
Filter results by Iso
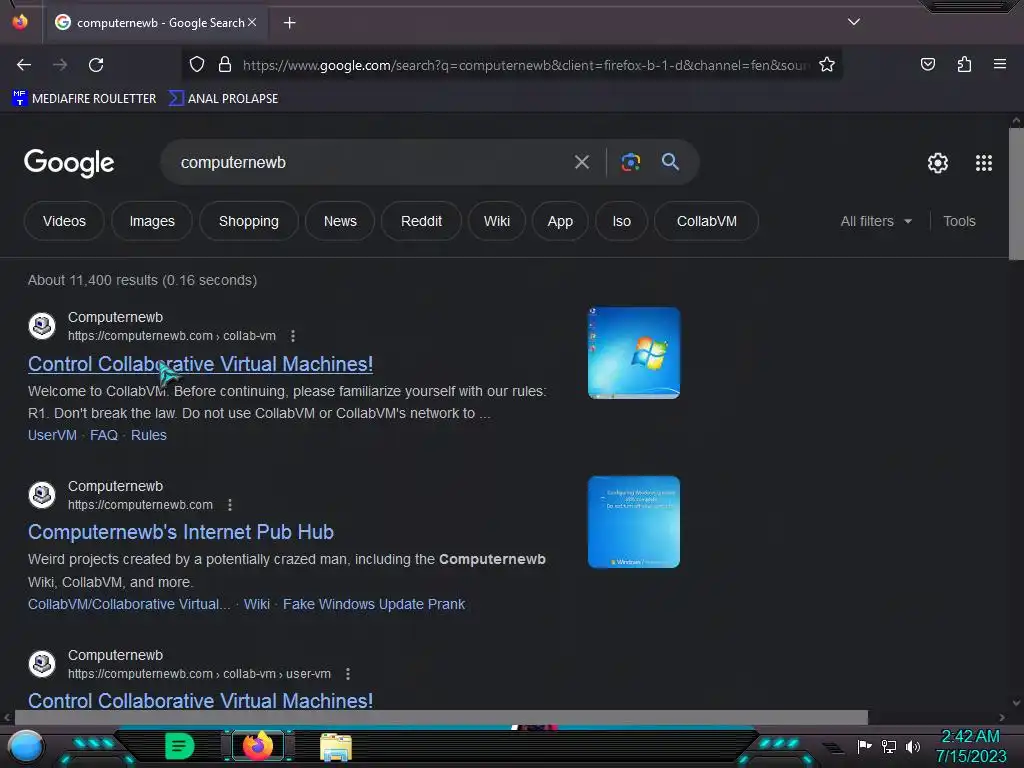(622, 221)
